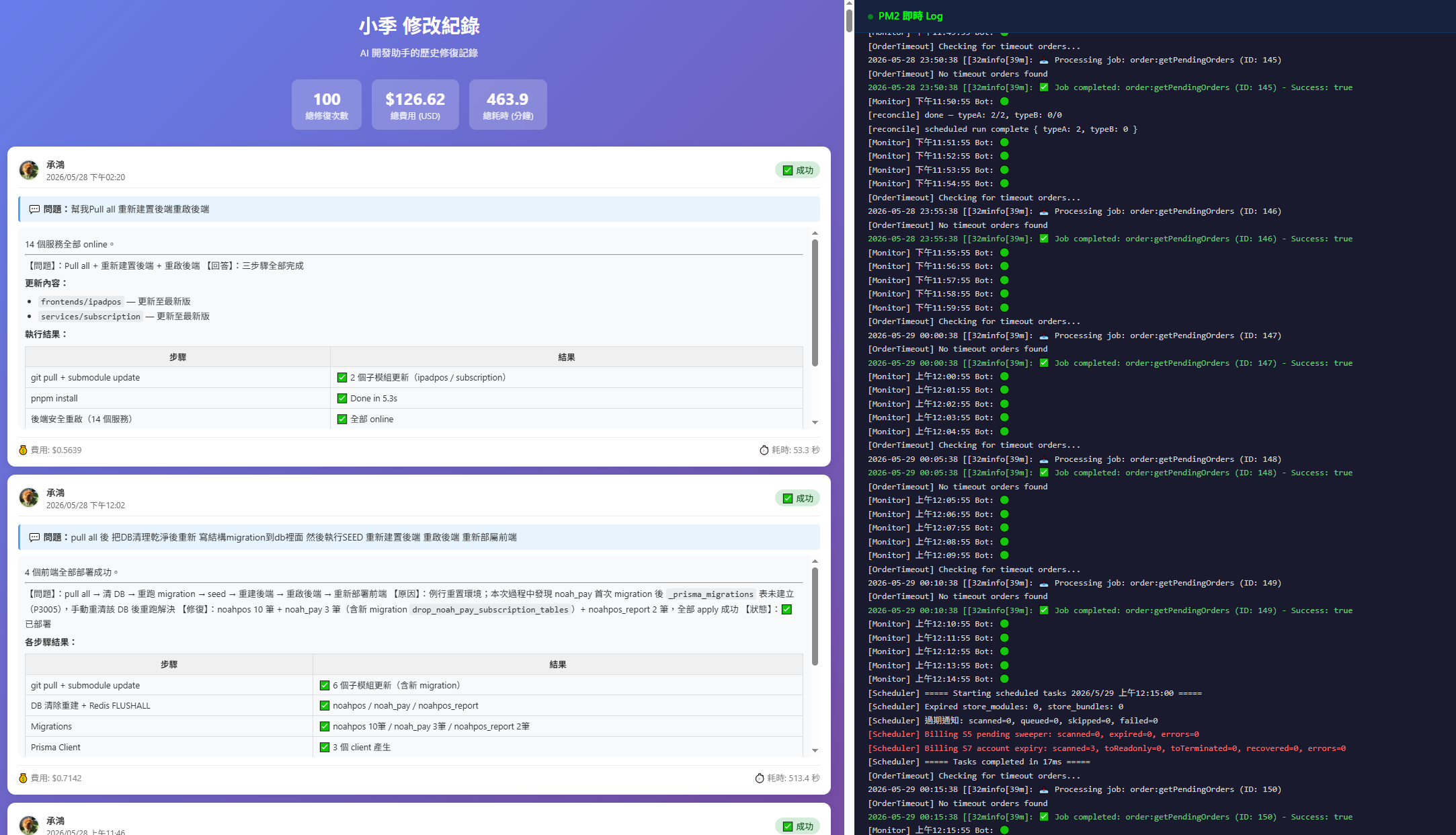The width and height of the screenshot is (1456, 835).
Task: Click the reconcile scheduled run complete log line
Action: (1002, 129)
